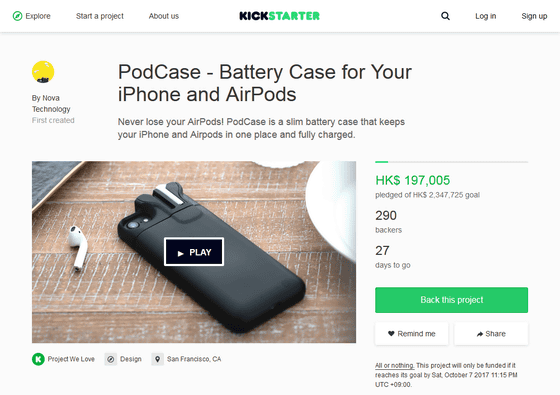Click the All or nothing link
The image size is (560, 395).
click(395, 365)
